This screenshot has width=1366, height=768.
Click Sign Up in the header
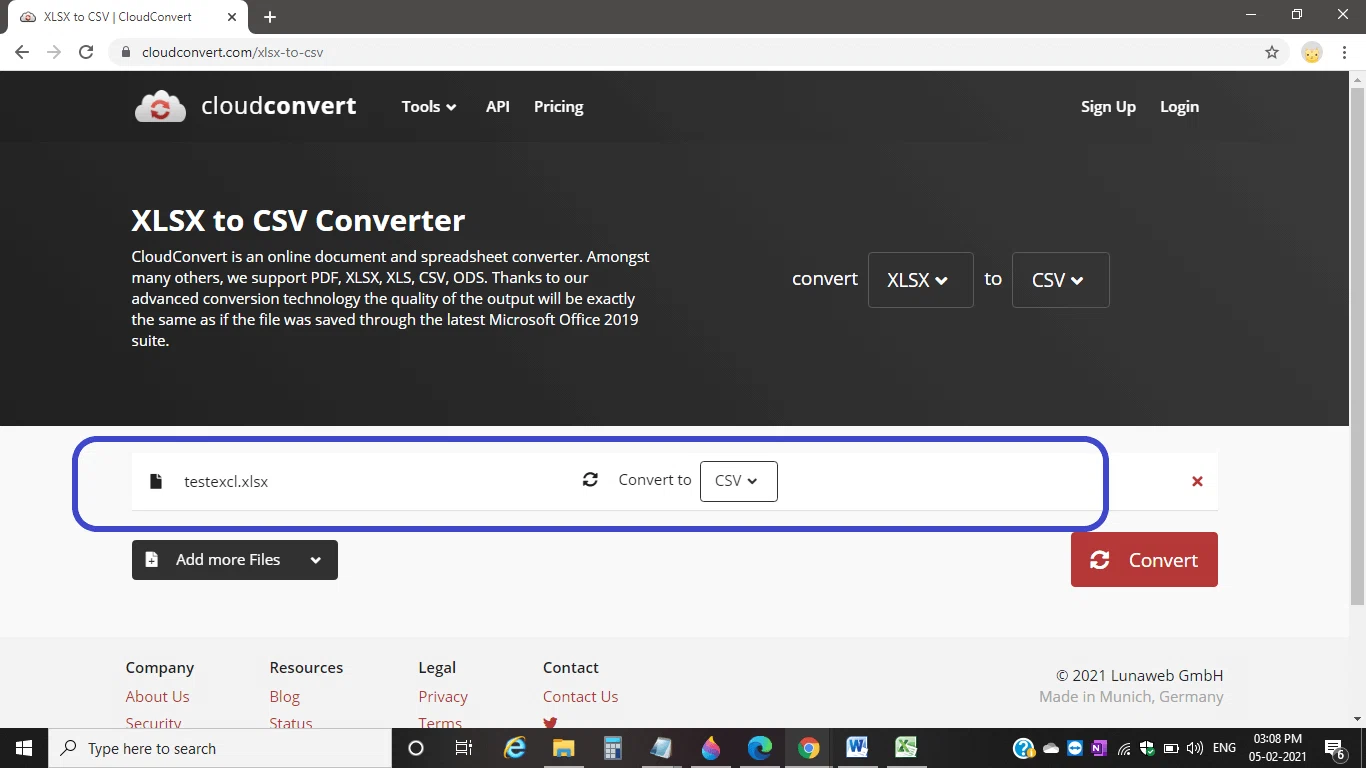[x=1108, y=107]
